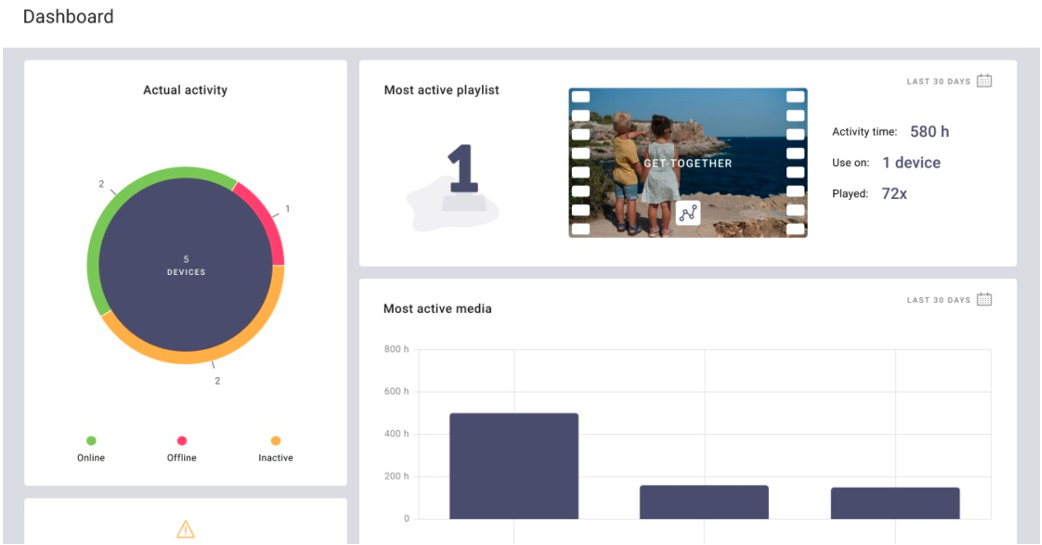Toggle the Offline legend dot
The height and width of the screenshot is (545, 1042).
coord(181,441)
